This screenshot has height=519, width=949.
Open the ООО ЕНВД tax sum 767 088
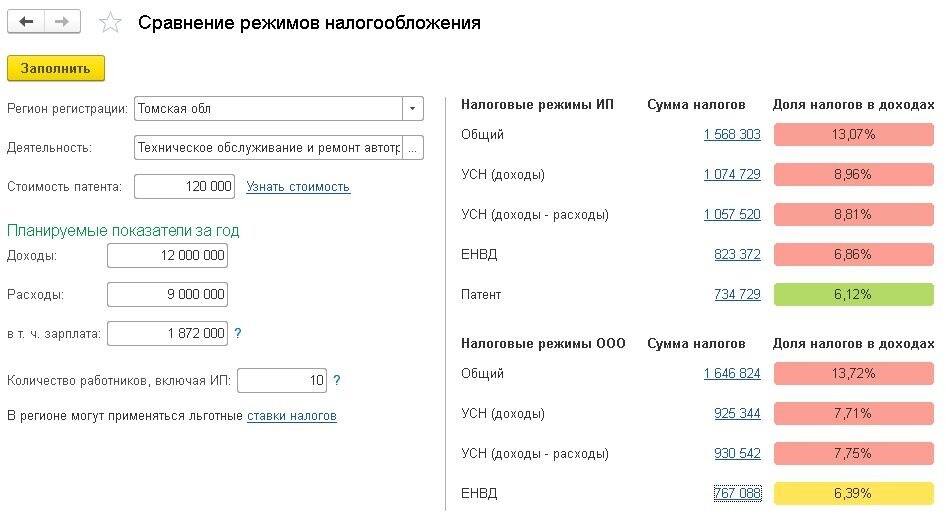[x=737, y=493]
